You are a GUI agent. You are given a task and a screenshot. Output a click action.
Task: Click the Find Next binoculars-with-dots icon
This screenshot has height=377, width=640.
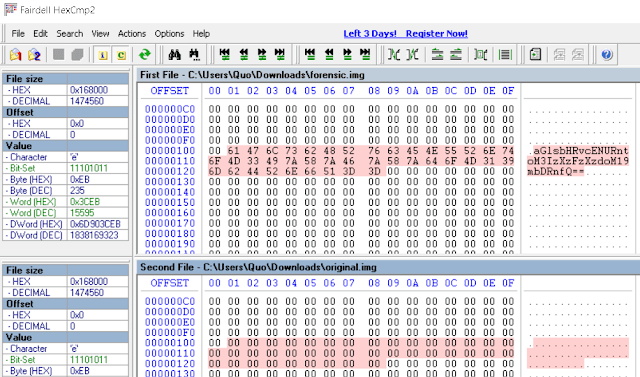[194, 54]
